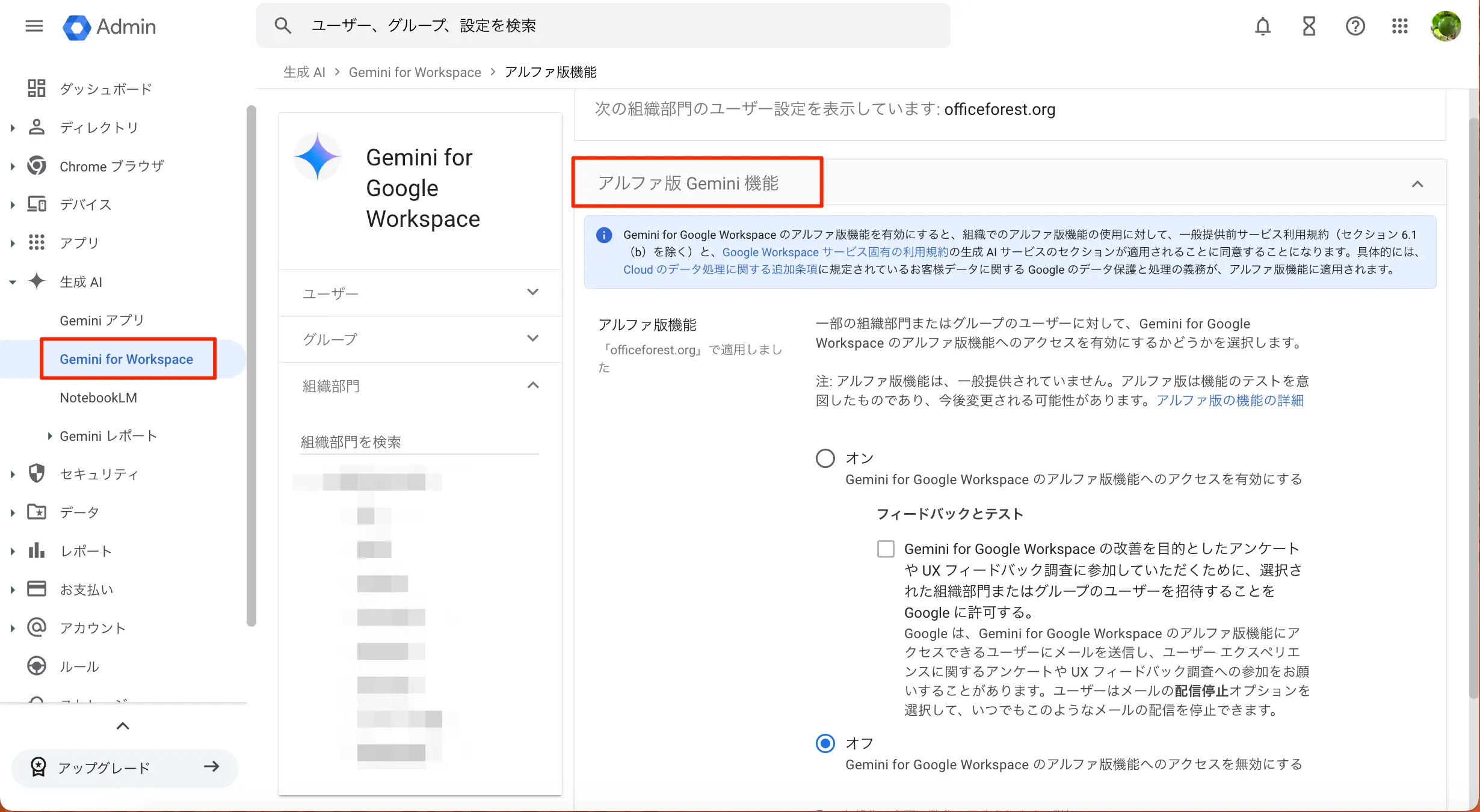The image size is (1480, 812).
Task: Open Gemini アプリ menu item
Action: (102, 321)
